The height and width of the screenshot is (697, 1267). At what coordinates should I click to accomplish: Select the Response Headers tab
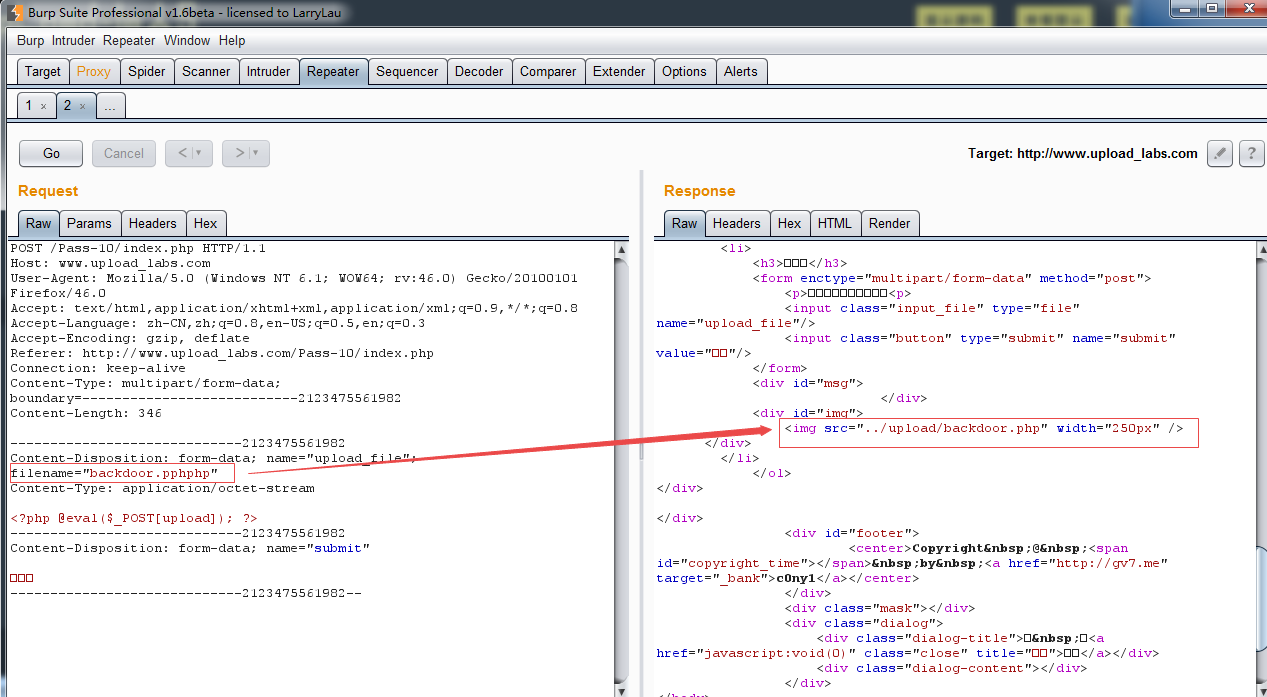pyautogui.click(x=737, y=223)
